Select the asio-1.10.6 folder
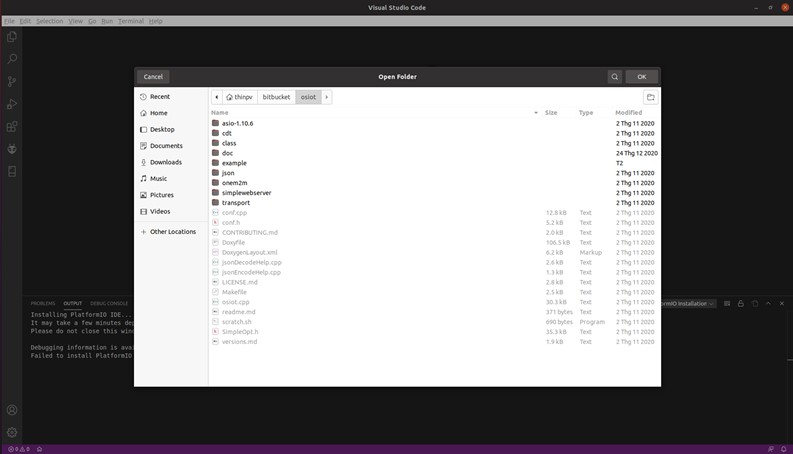This screenshot has width=793, height=454. (434, 123)
